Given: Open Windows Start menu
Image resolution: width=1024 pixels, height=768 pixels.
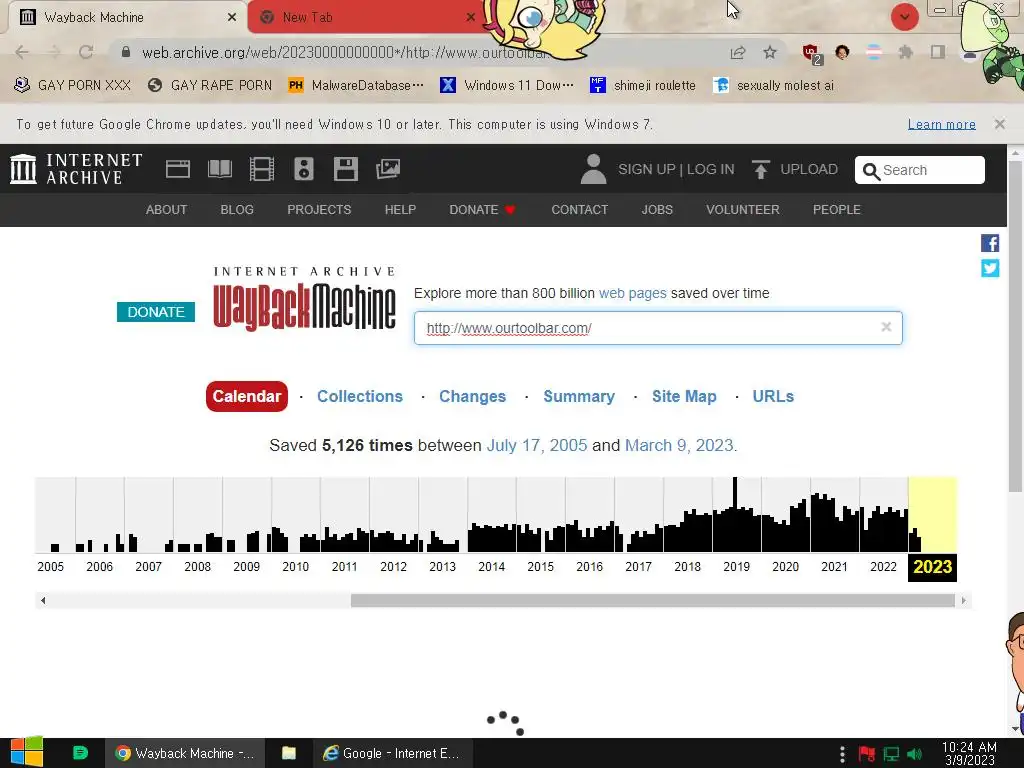Looking at the screenshot, I should point(27,752).
